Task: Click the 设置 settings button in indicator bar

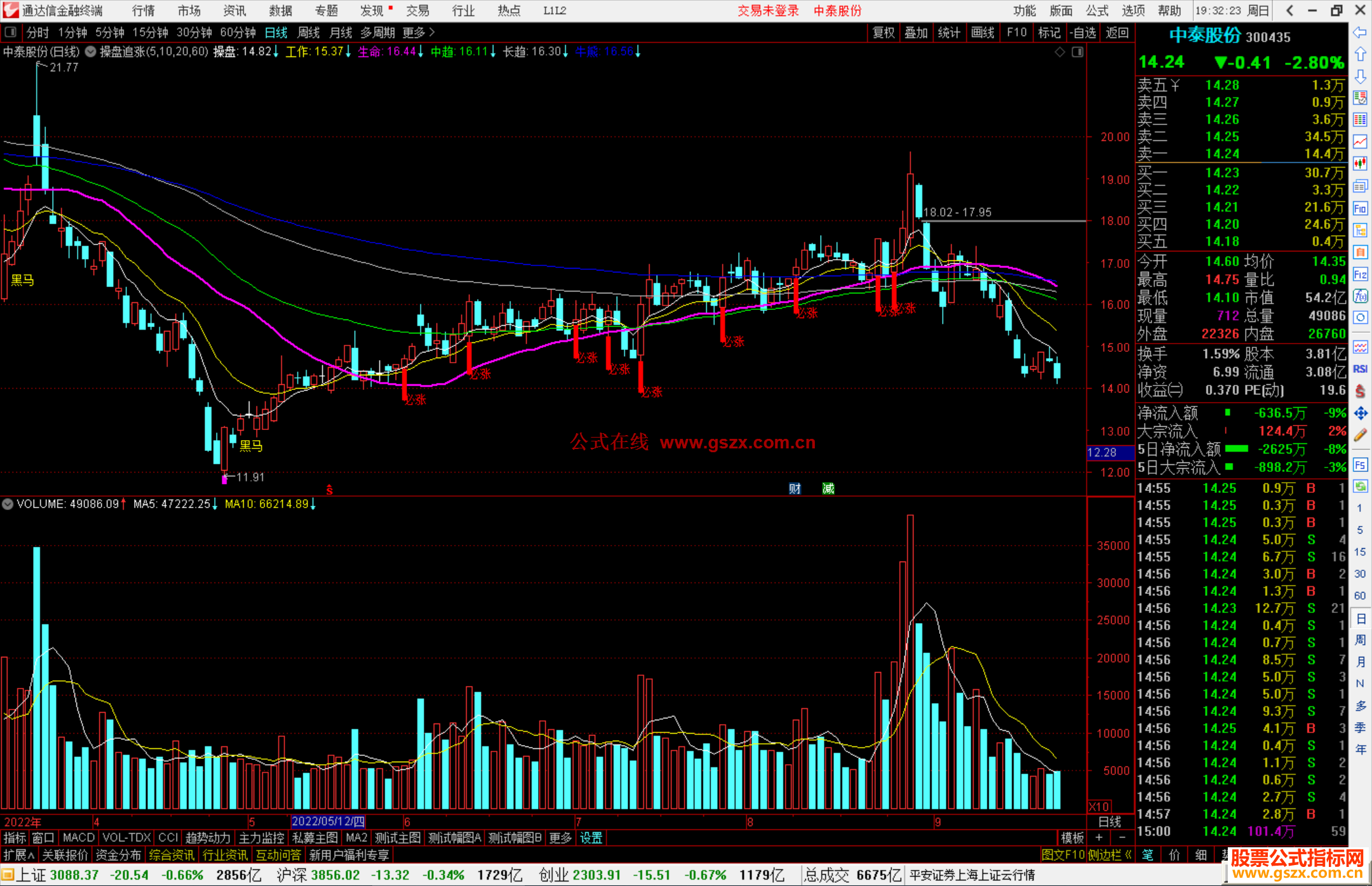Action: 591,838
